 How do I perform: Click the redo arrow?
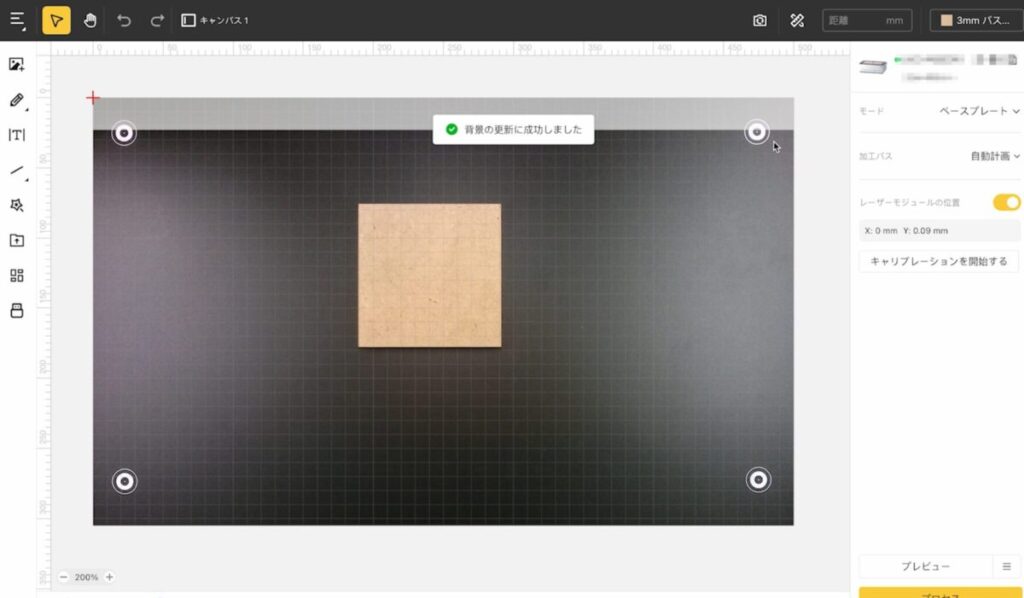(x=157, y=20)
